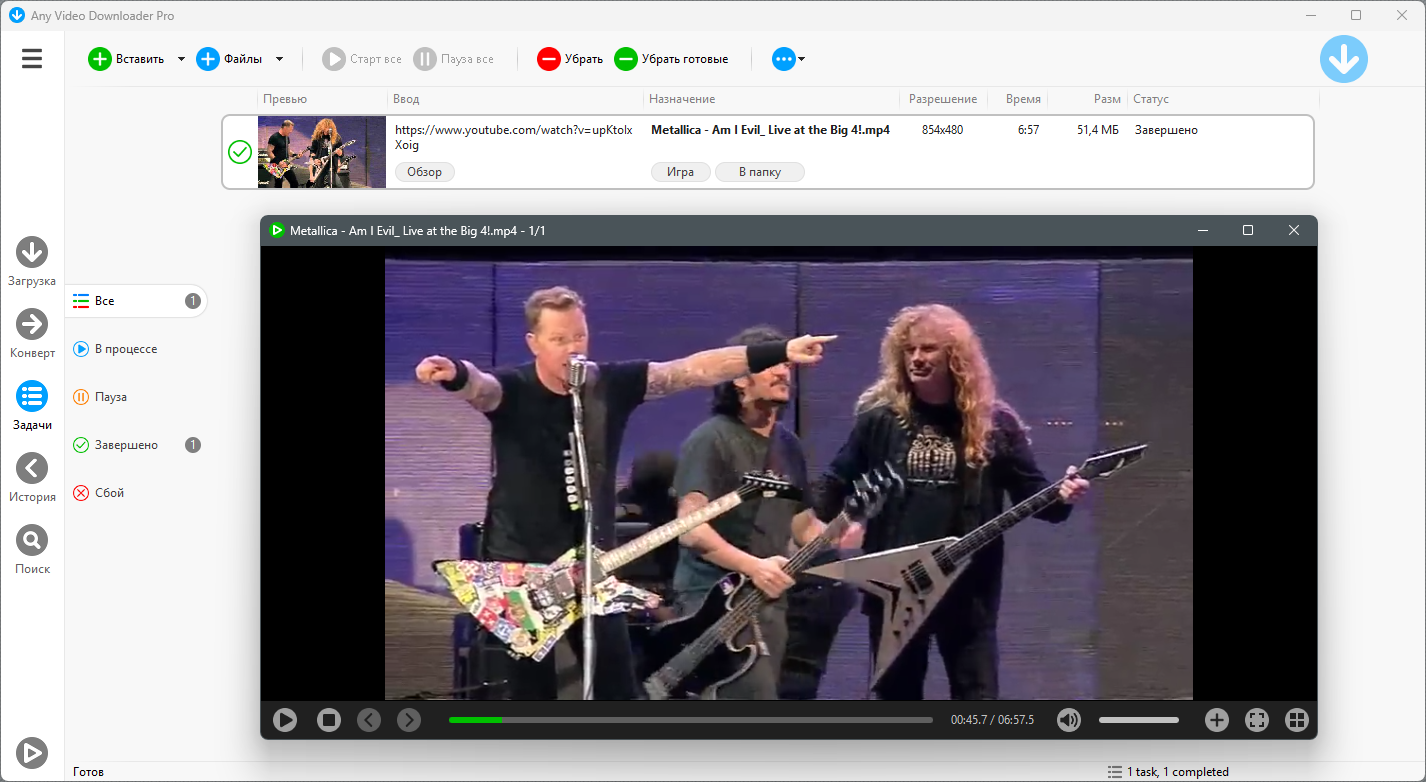Open the Загрузка sidebar section
The width and height of the screenshot is (1426, 782).
[x=32, y=262]
